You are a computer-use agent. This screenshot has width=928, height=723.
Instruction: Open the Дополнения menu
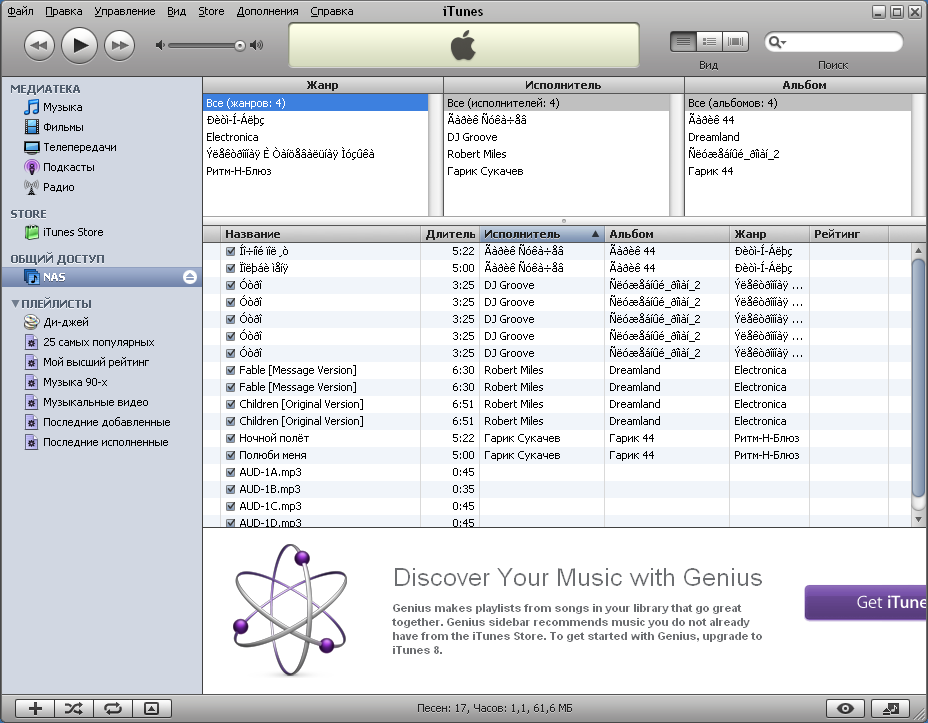(268, 11)
